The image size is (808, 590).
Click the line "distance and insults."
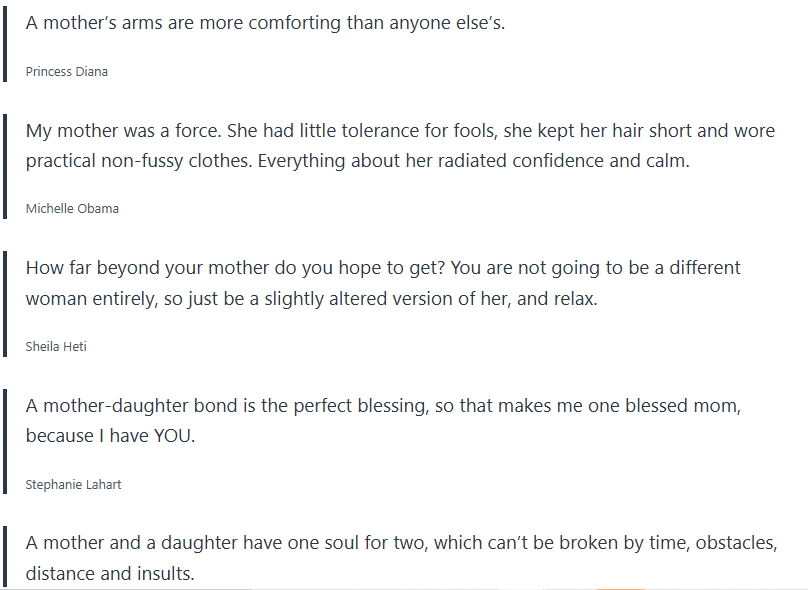click(110, 573)
